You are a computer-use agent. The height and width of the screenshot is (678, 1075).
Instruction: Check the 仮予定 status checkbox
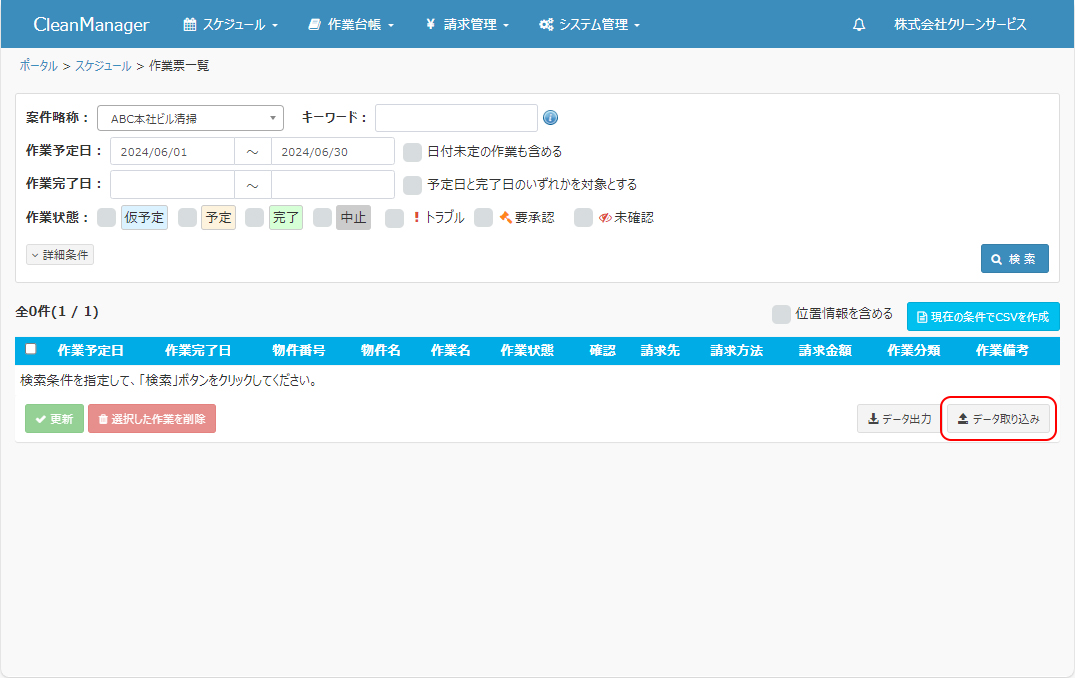(x=106, y=218)
